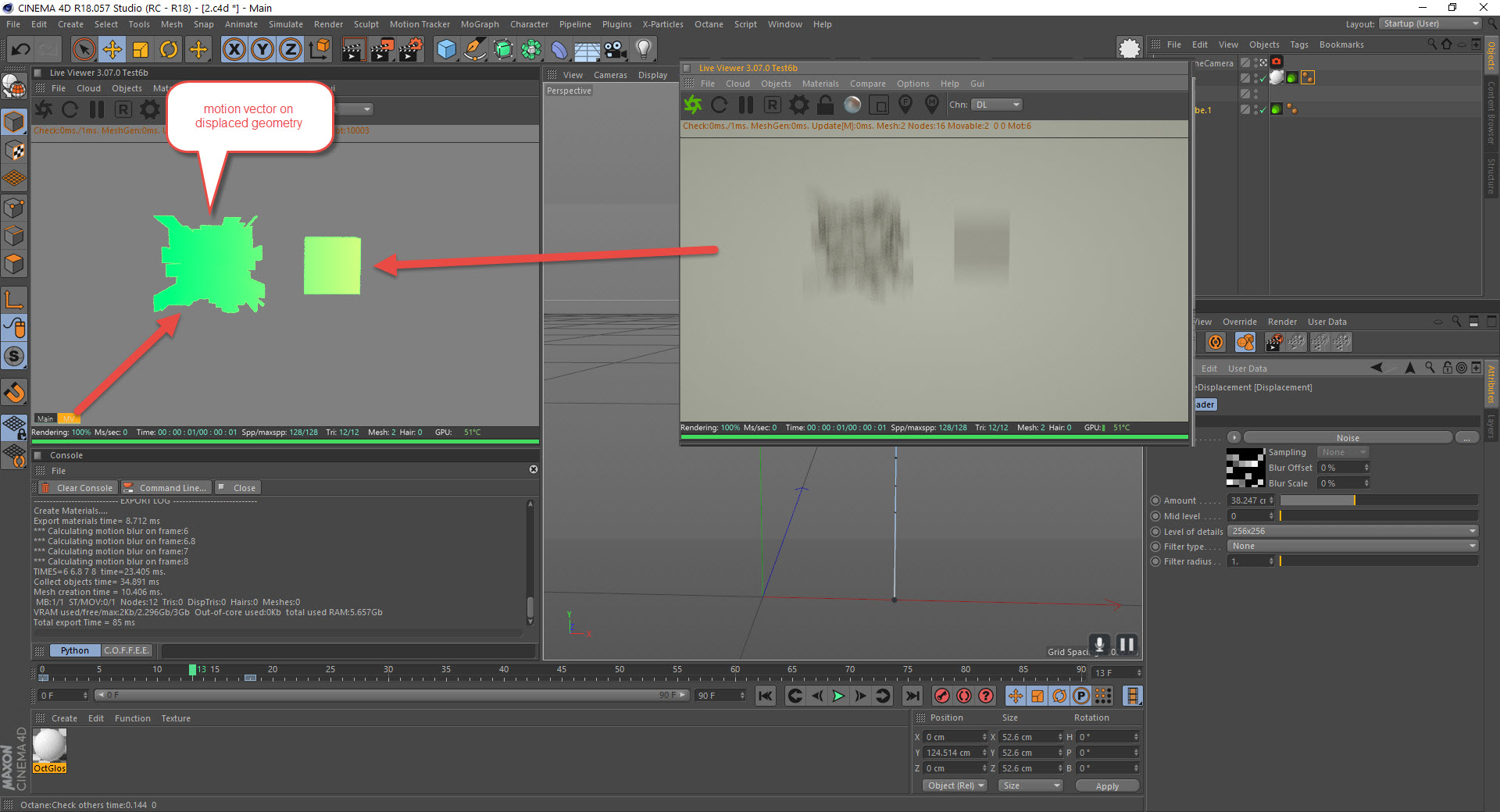Add a Subdivision Surface generator
The width and height of the screenshot is (1500, 812).
(503, 50)
